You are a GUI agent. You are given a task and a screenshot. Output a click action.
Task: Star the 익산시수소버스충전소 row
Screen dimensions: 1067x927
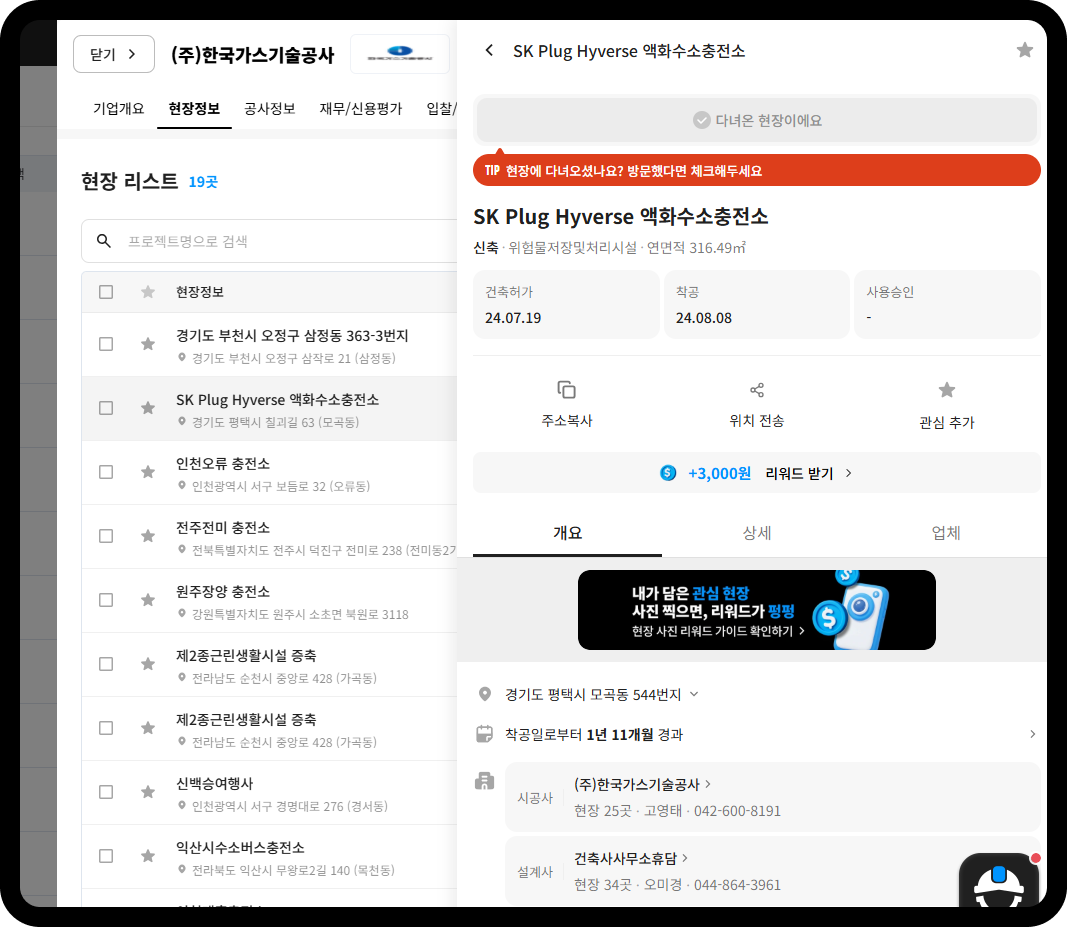[148, 856]
